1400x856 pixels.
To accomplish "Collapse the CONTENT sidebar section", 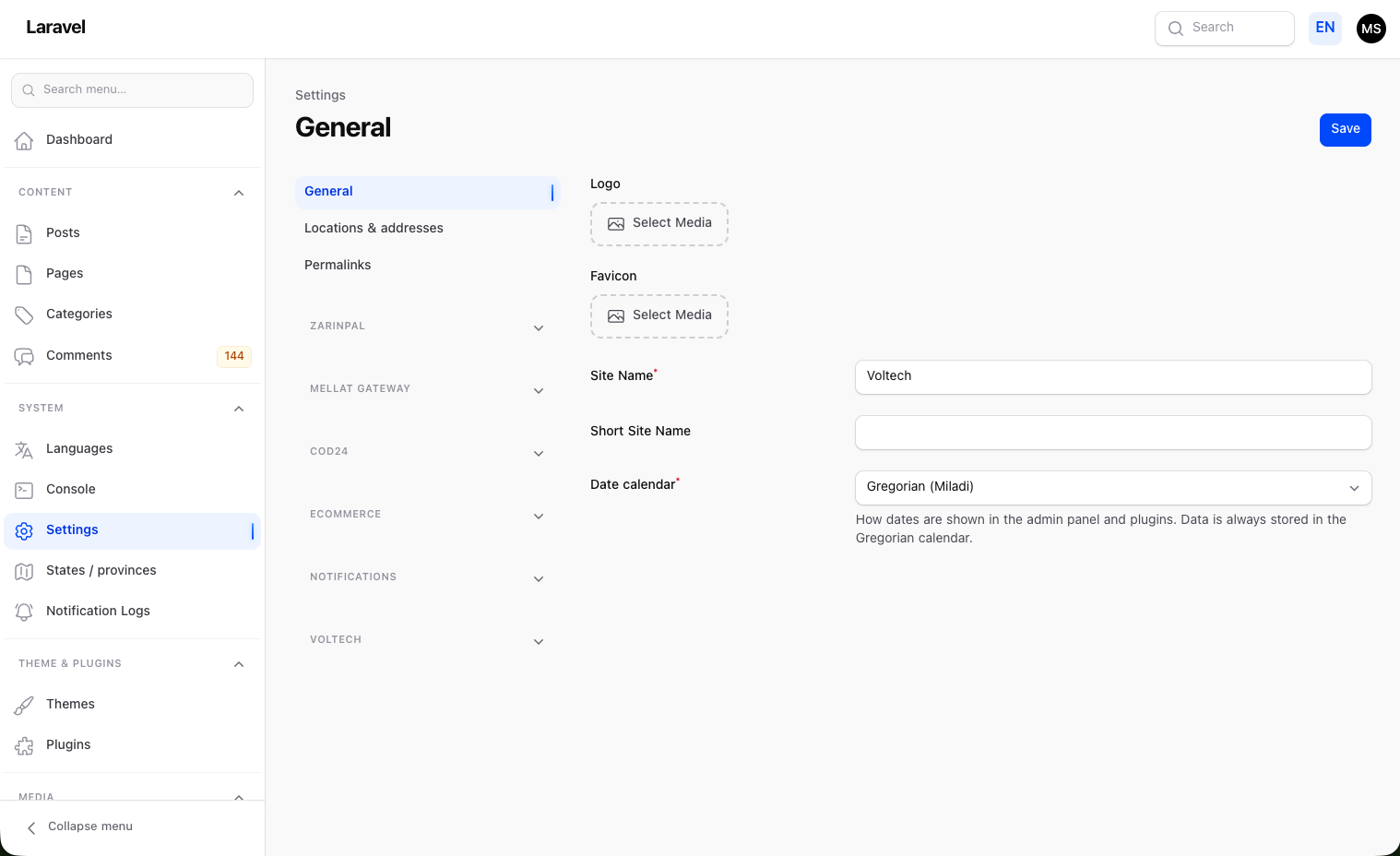I will [239, 193].
